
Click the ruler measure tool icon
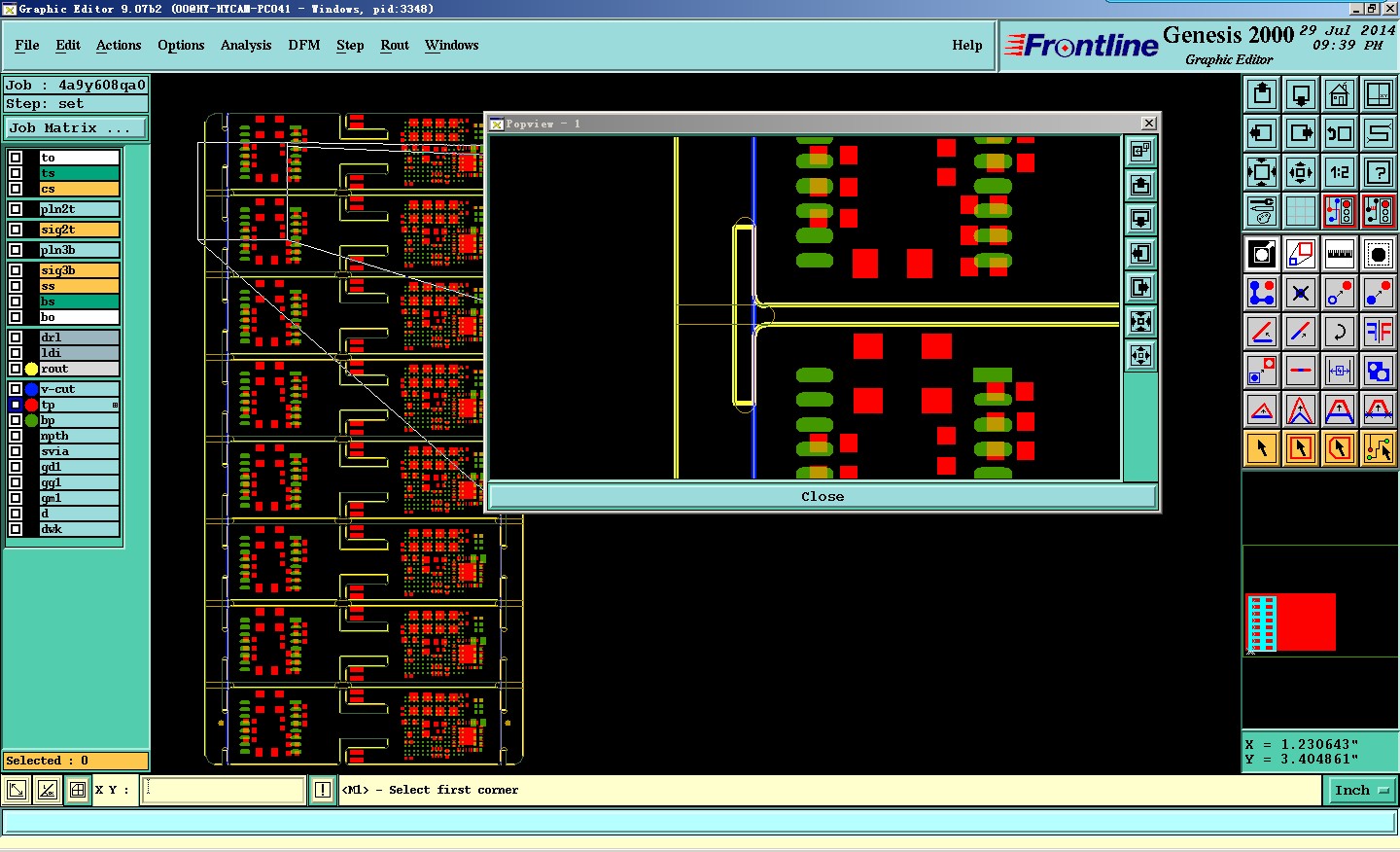[x=1340, y=254]
